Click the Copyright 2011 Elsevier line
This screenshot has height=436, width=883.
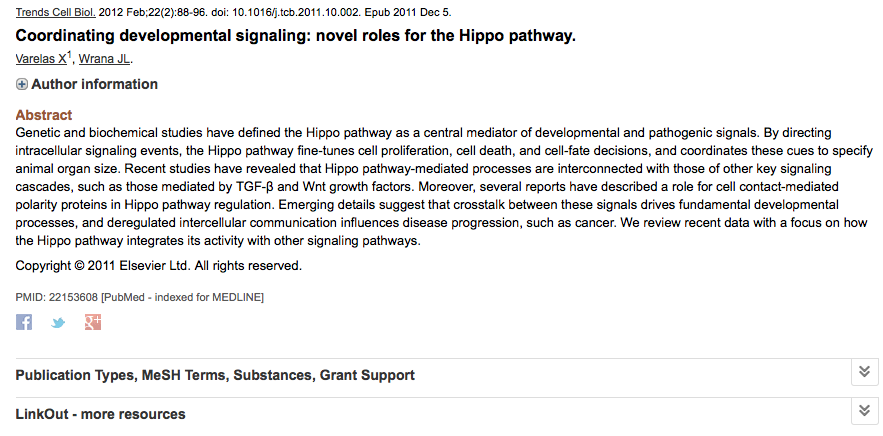click(x=159, y=265)
